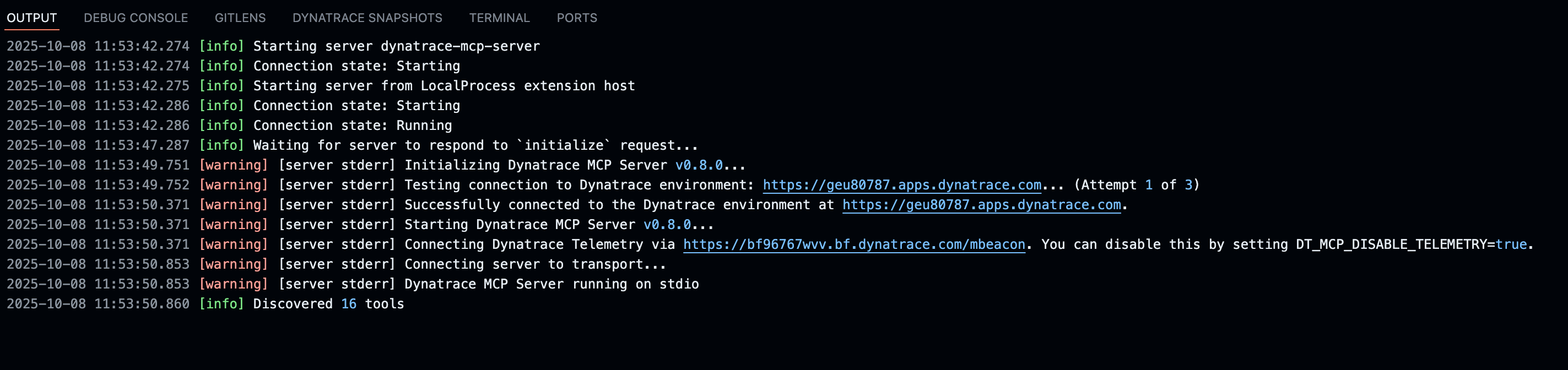Screen dimensions: 1568x370
Task: Click the 'Connection state: Running' log entry
Action: tap(353, 126)
